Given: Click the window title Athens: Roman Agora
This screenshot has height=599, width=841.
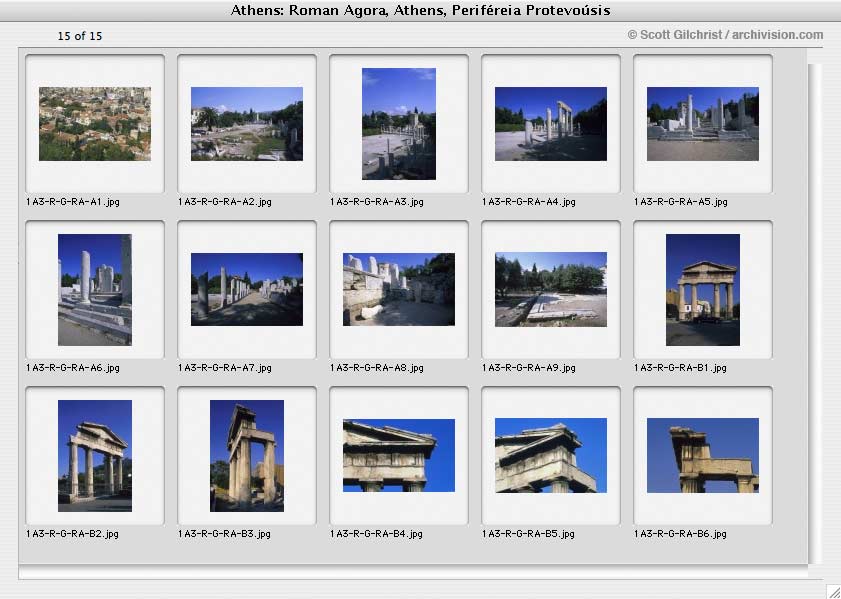Looking at the screenshot, I should (420, 10).
